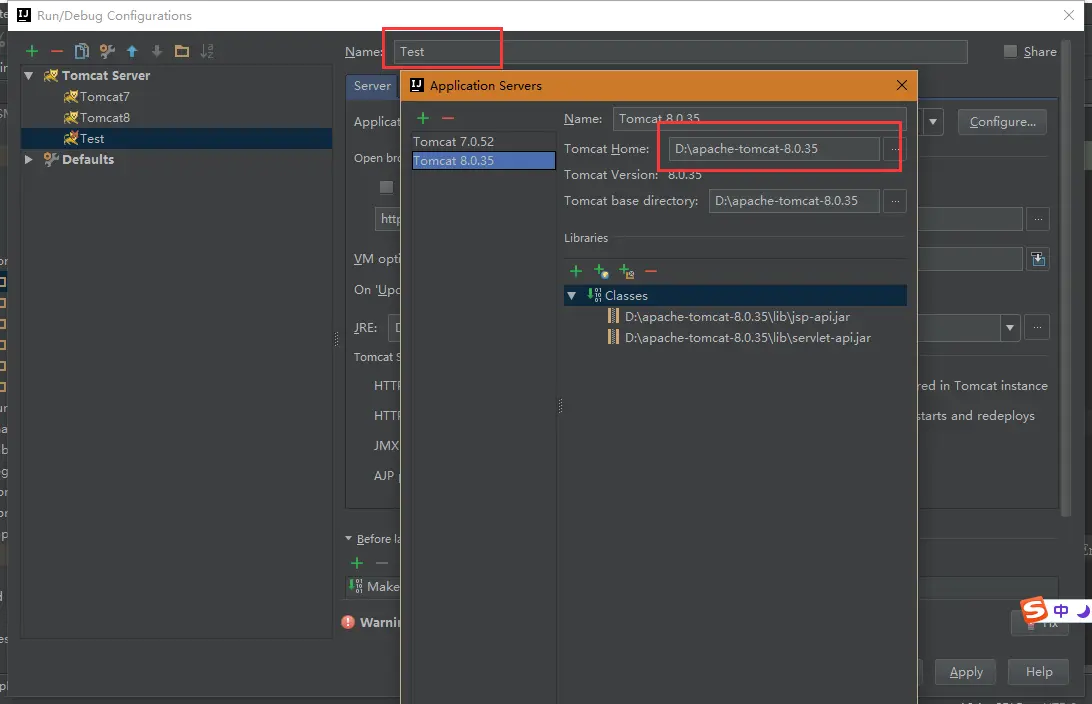Select Tomcat 8.0.35 server in list
The height and width of the screenshot is (704, 1092).
click(483, 161)
